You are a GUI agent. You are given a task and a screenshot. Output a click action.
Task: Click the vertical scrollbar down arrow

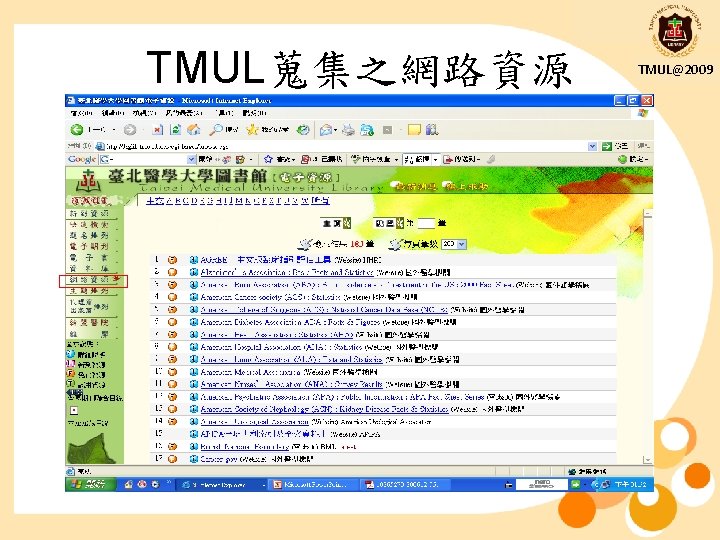click(647, 459)
